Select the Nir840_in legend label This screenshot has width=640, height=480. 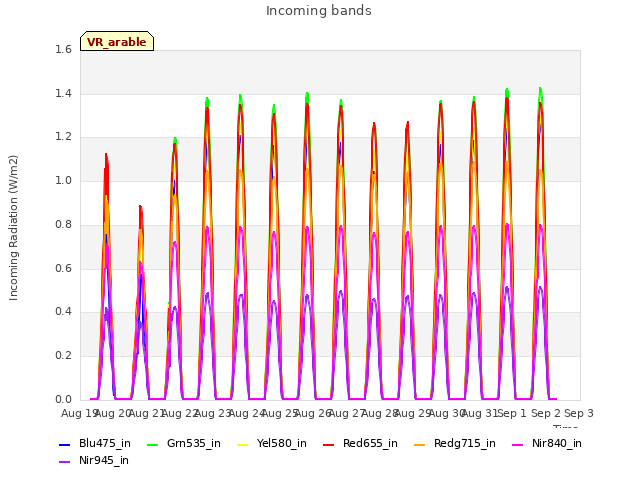click(557, 444)
